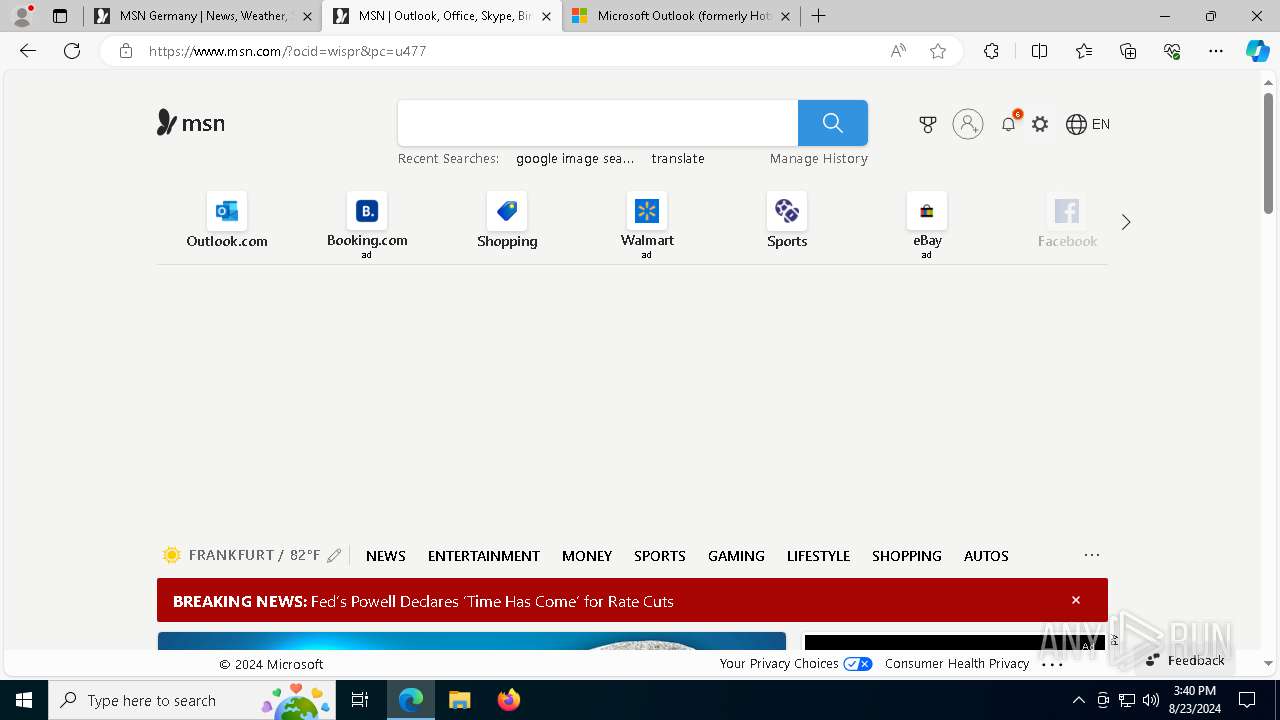Open ENTERTAINMENT category
Viewport: 1280px width, 720px height.
click(484, 556)
